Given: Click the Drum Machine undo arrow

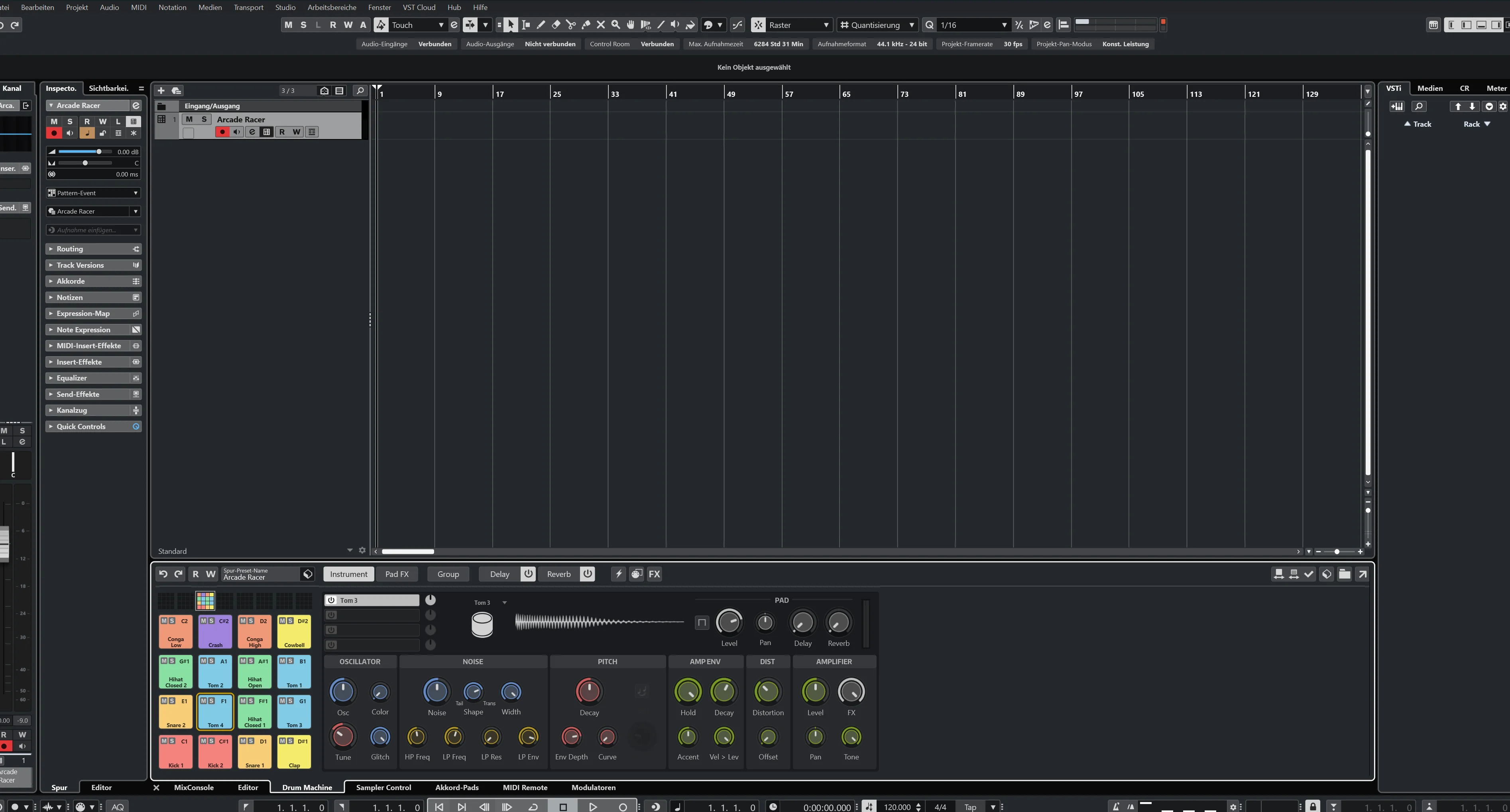Looking at the screenshot, I should [163, 574].
